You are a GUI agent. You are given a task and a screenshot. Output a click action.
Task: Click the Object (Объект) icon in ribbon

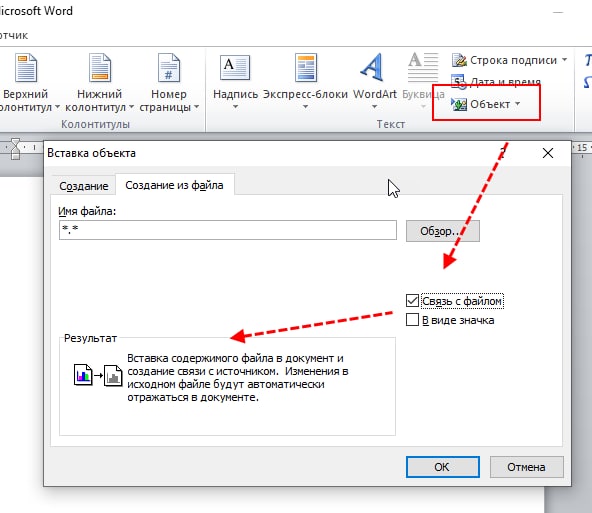coord(459,104)
